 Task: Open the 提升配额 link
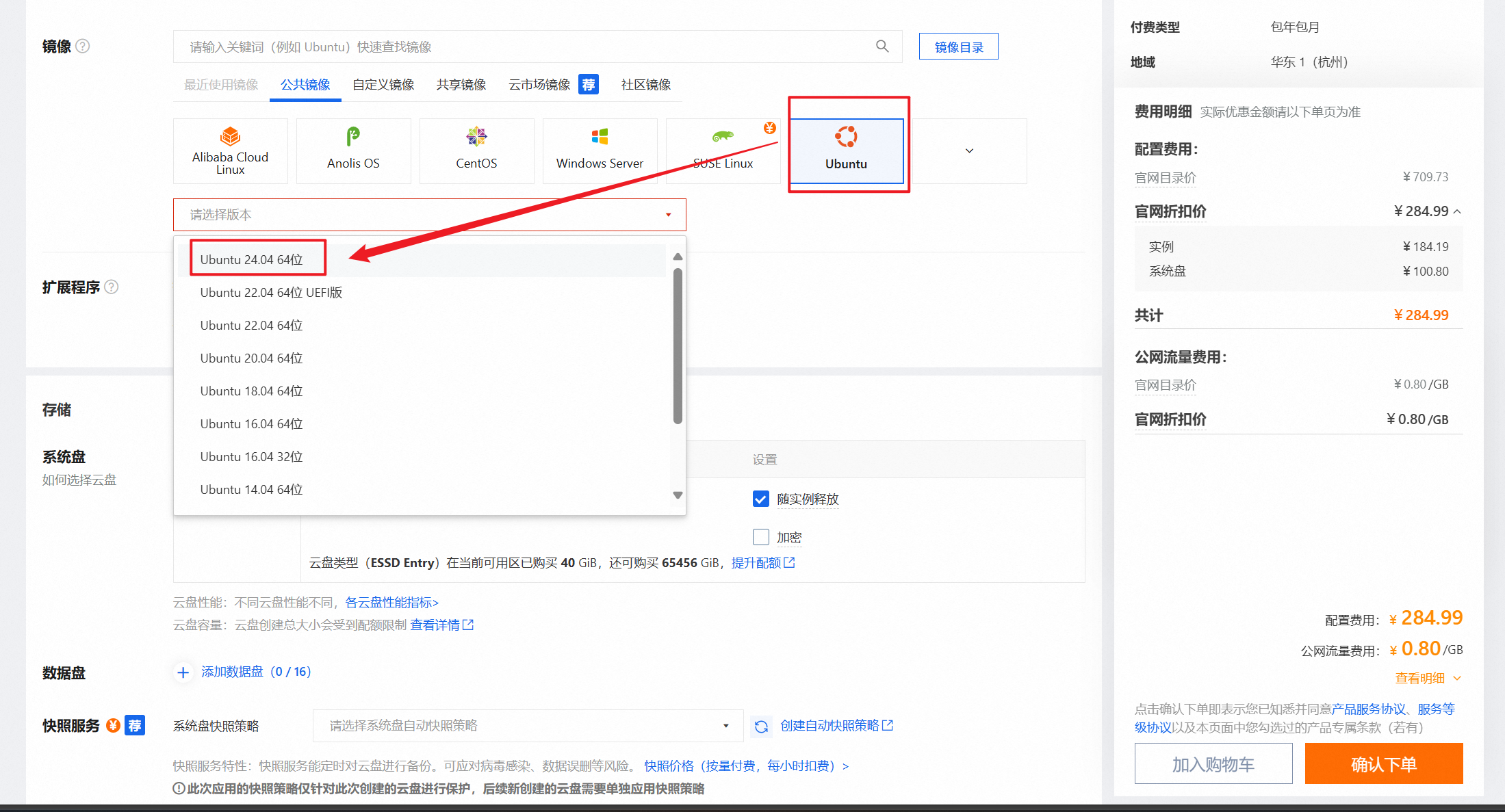point(756,562)
